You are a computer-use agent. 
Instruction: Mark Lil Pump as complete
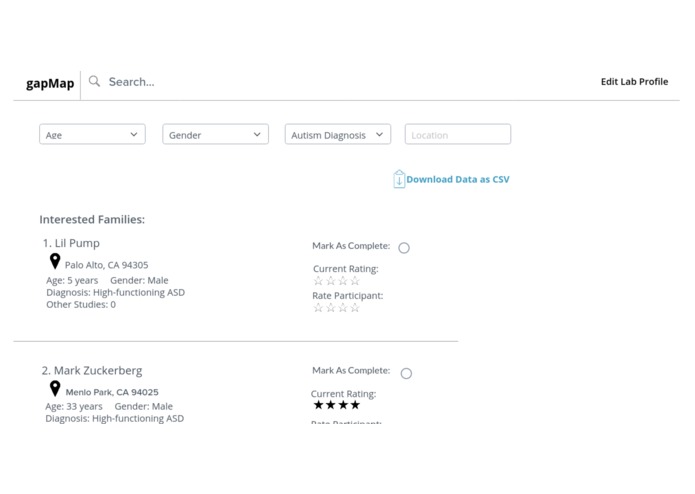[x=404, y=248]
